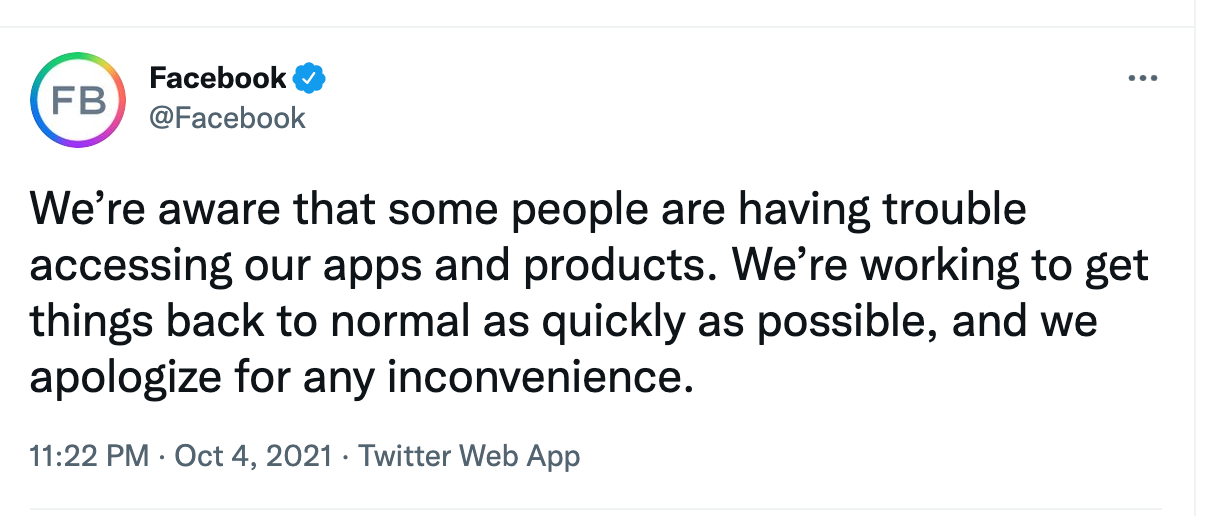
Task: Open the Twitter Web App source link
Action: pos(469,457)
